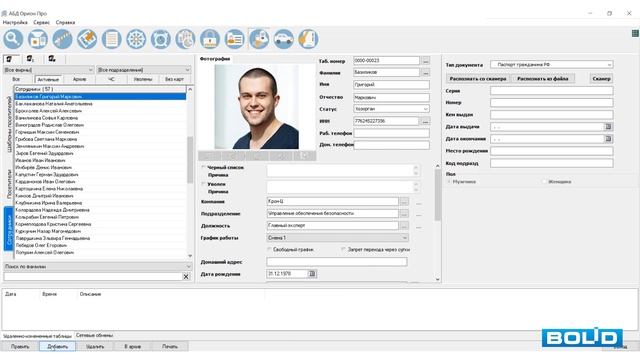This screenshot has height=360, width=640.
Task: Open the diagonal film strip toolbar icon
Action: 62,39
